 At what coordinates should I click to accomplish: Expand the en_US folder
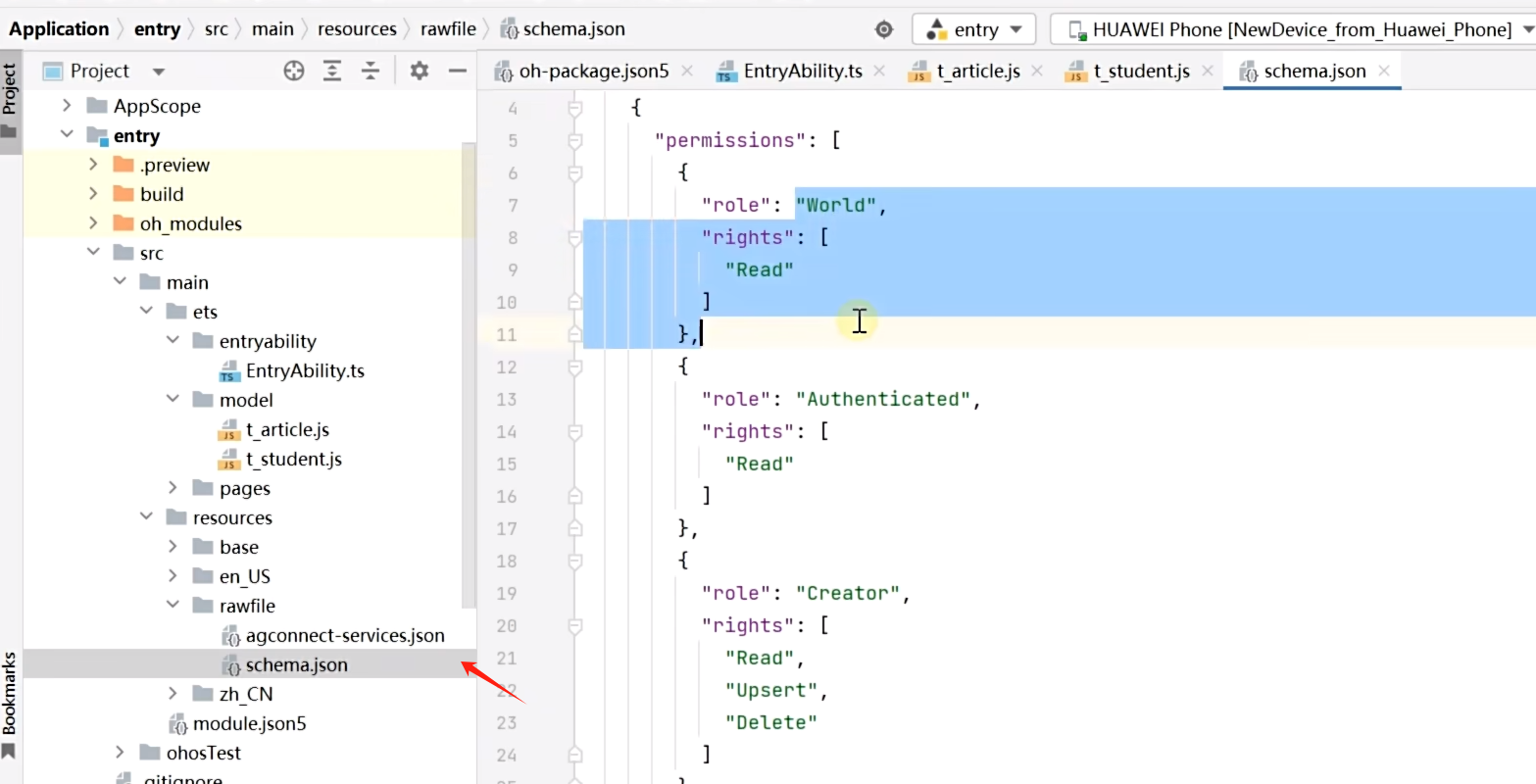[173, 576]
